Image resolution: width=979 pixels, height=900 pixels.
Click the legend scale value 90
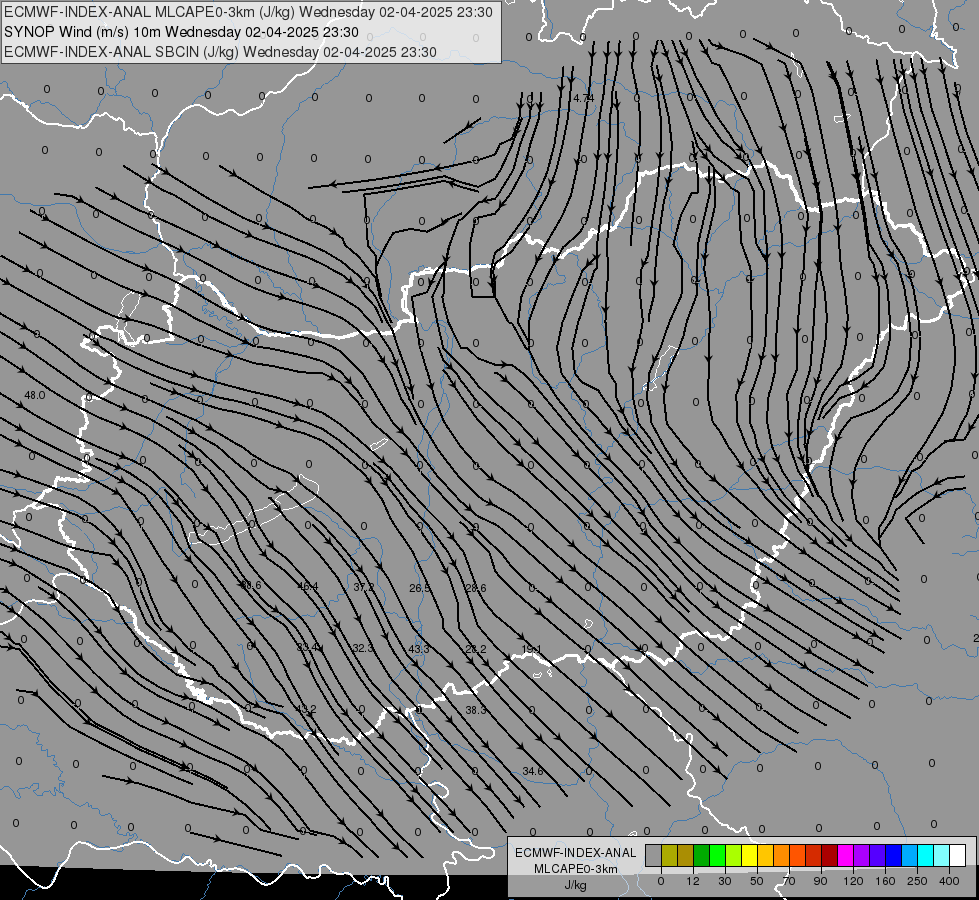pyautogui.click(x=820, y=881)
